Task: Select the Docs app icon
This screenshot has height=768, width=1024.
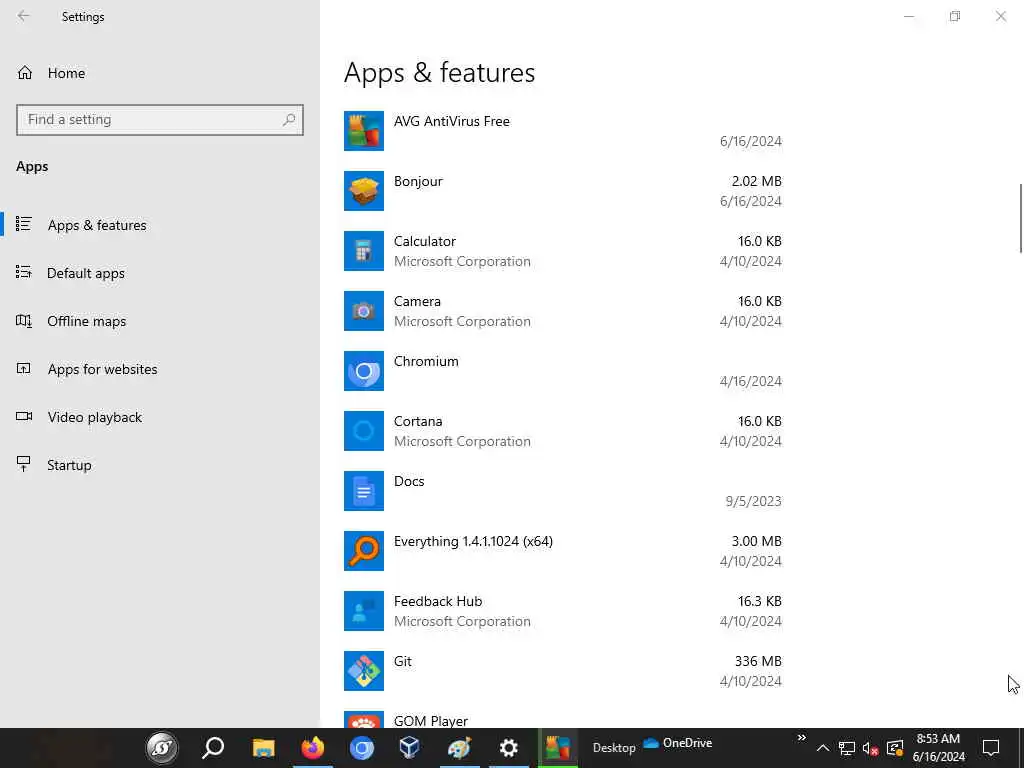Action: click(364, 491)
